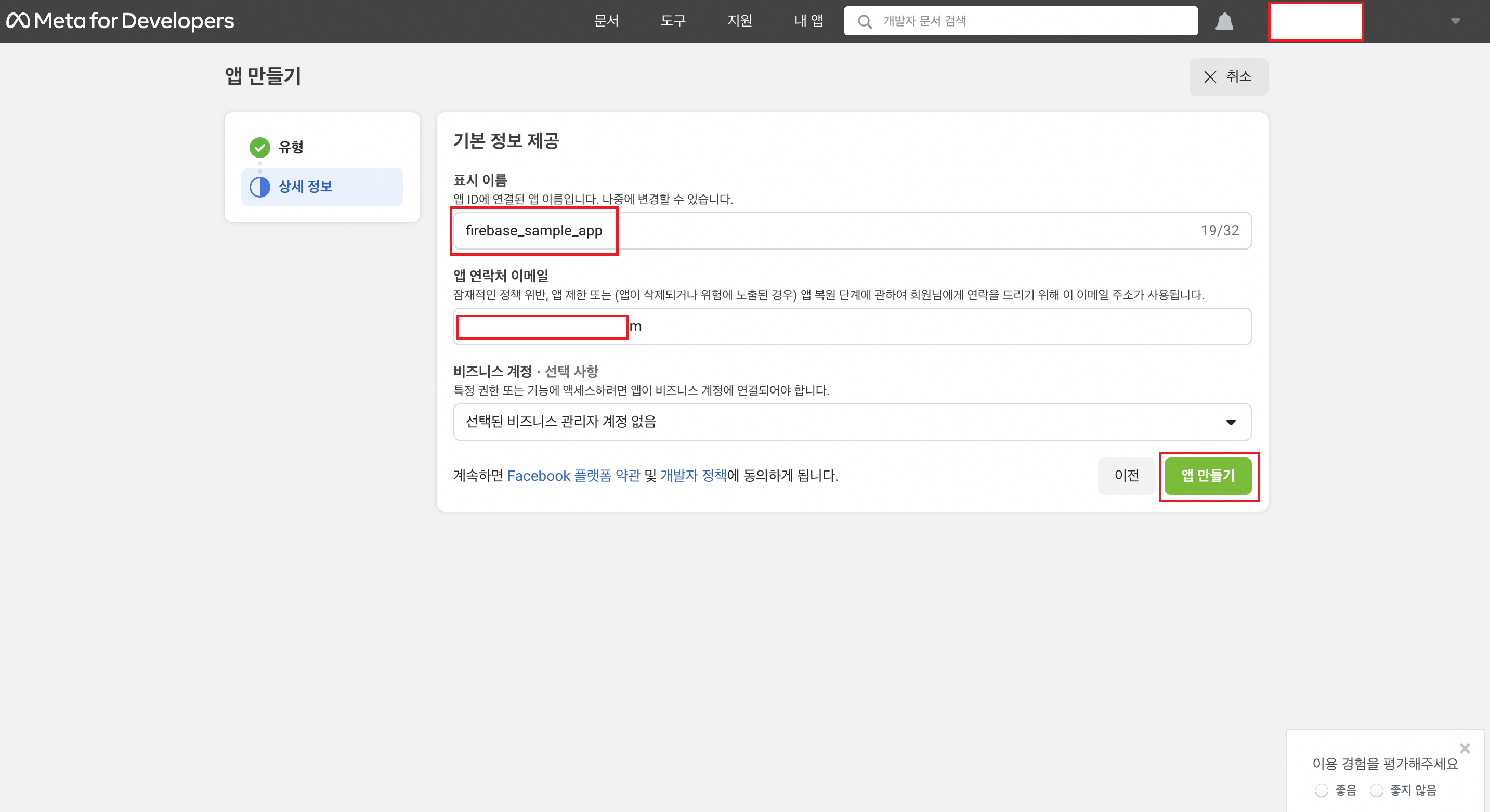Select the 좋지 않음 radio button
The height and width of the screenshot is (812, 1490).
tap(1377, 791)
